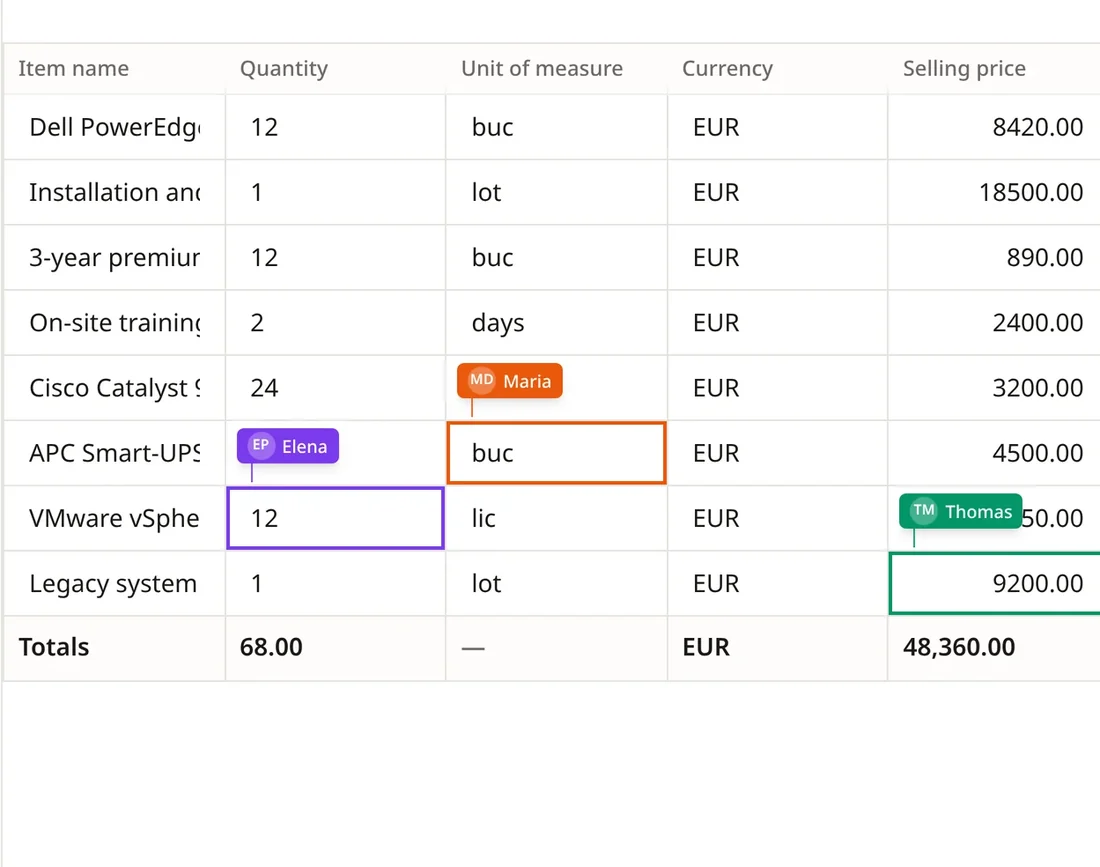Select the 8420.00 selling price cell

(994, 127)
